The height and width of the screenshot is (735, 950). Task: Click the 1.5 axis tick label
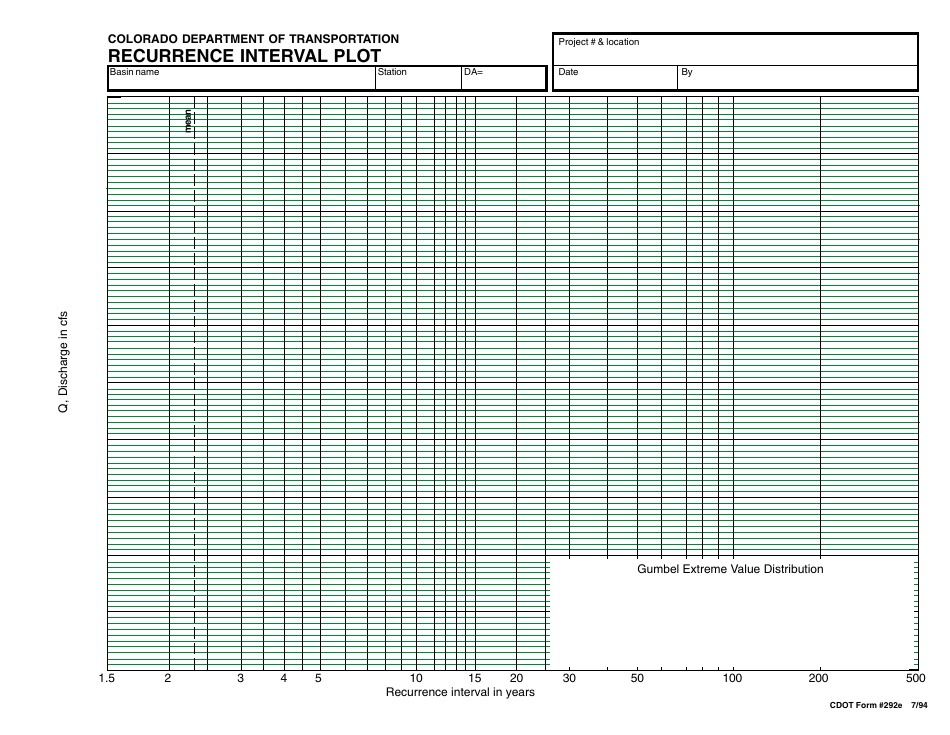coord(106,678)
